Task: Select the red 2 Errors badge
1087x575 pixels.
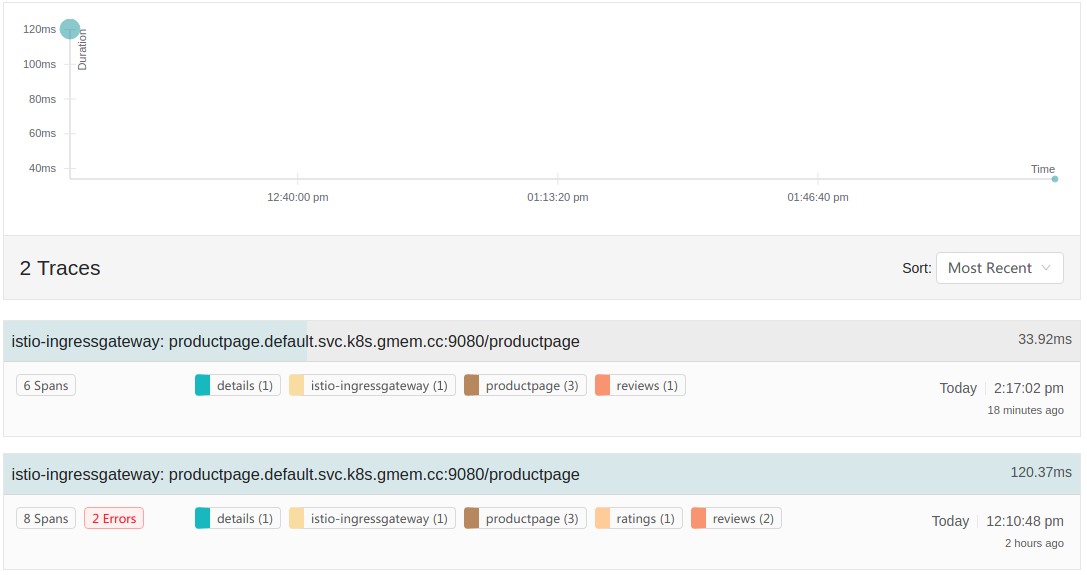Action: click(x=114, y=518)
